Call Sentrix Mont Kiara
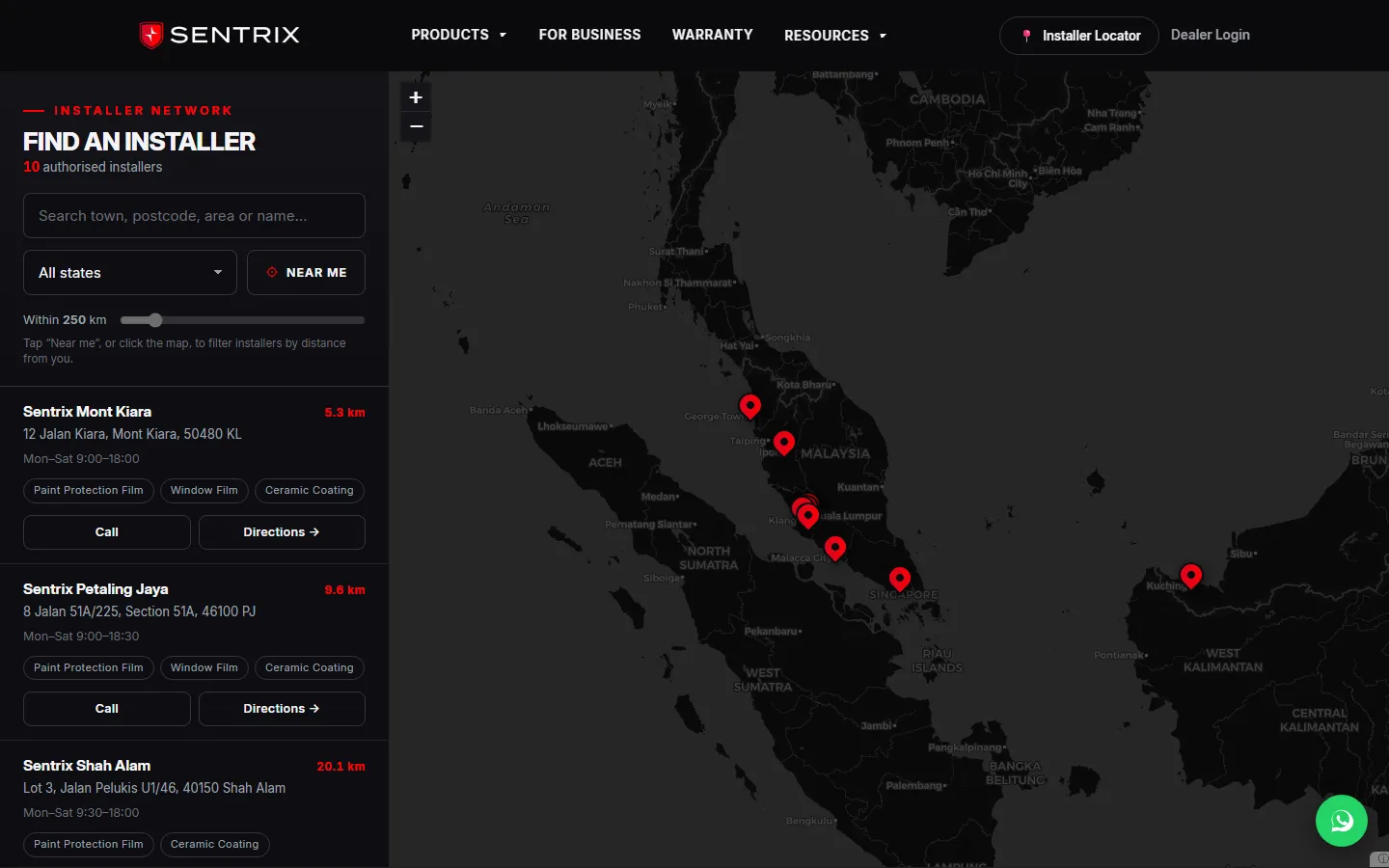 [x=107, y=532]
